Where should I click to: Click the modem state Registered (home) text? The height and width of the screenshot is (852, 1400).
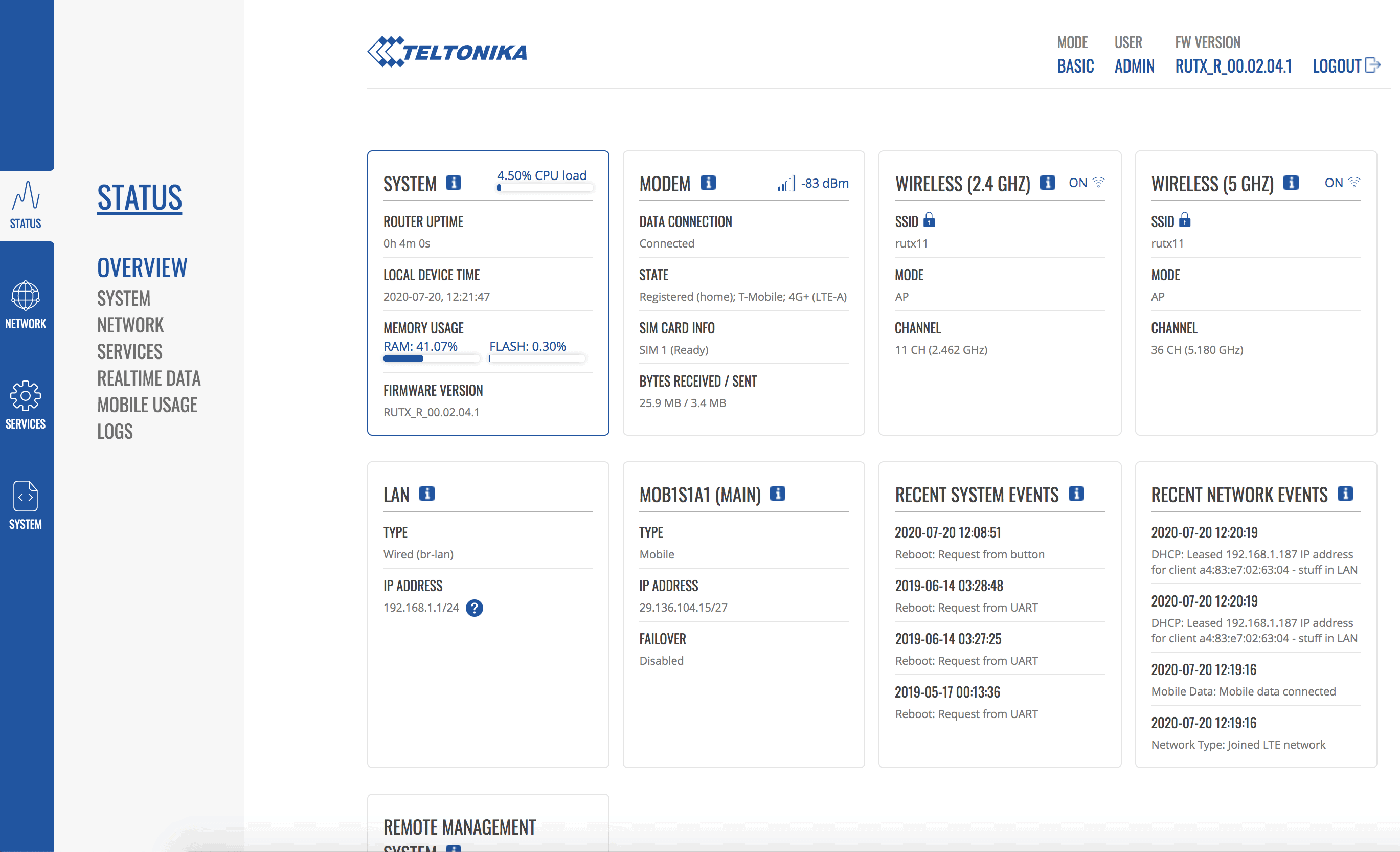743,297
